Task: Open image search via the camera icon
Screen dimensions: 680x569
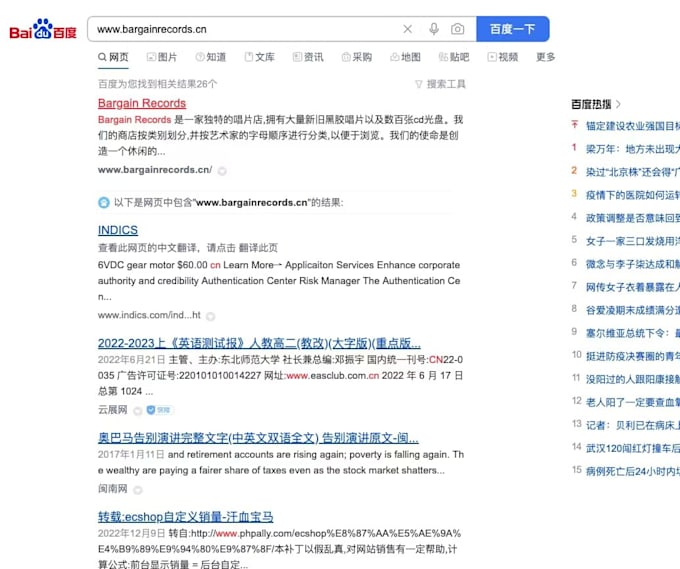Action: [458, 29]
